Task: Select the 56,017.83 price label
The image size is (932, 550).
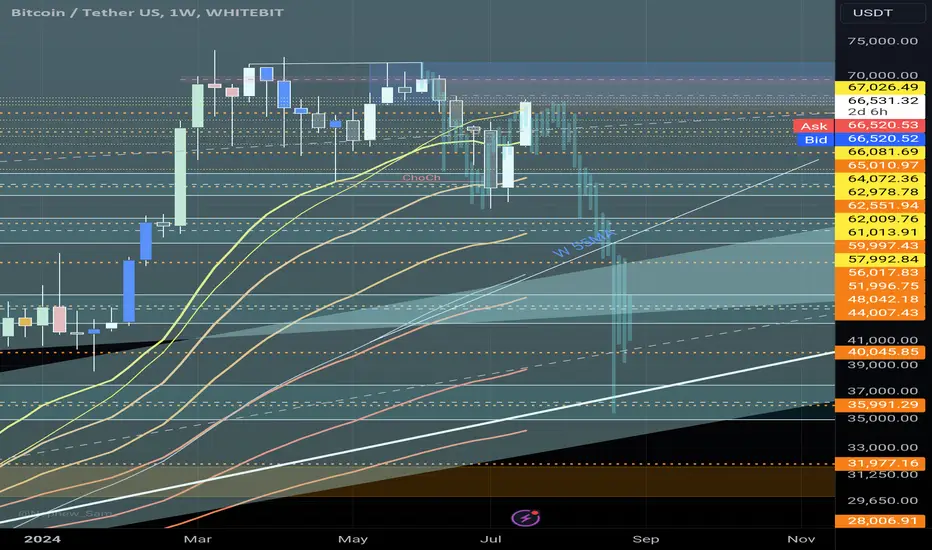Action: click(x=880, y=272)
